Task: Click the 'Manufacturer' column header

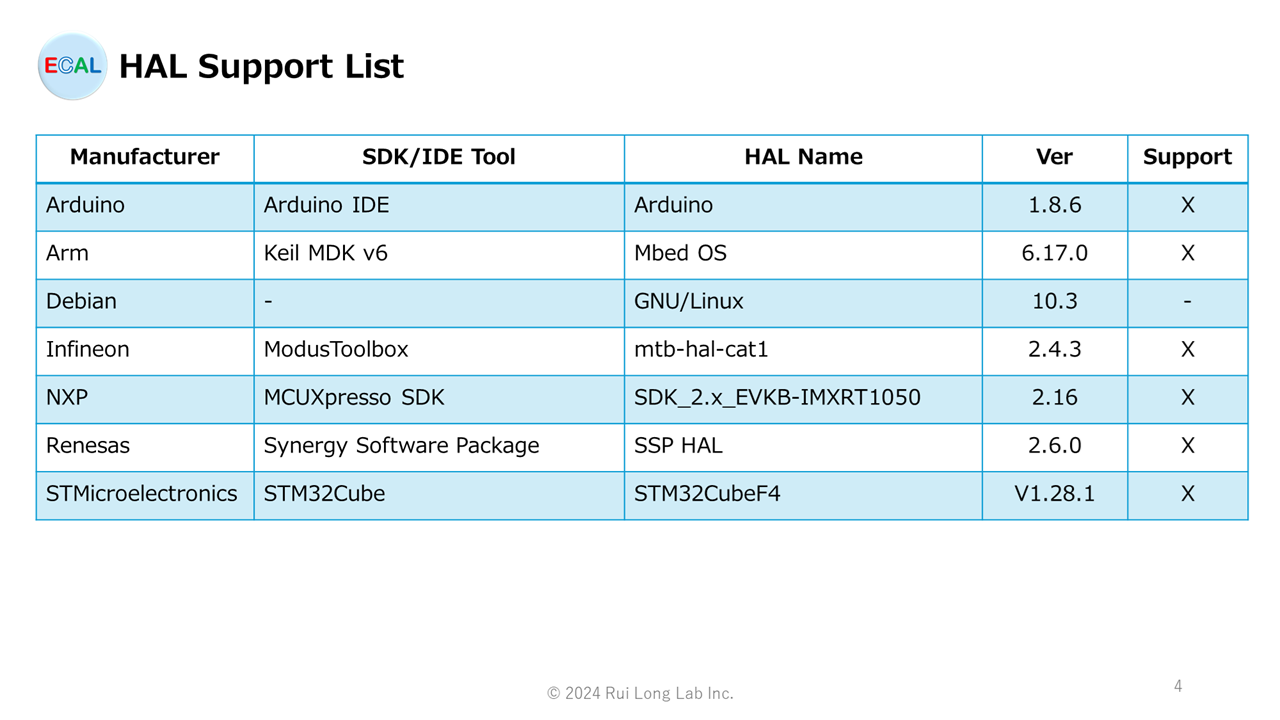Action: tap(145, 158)
